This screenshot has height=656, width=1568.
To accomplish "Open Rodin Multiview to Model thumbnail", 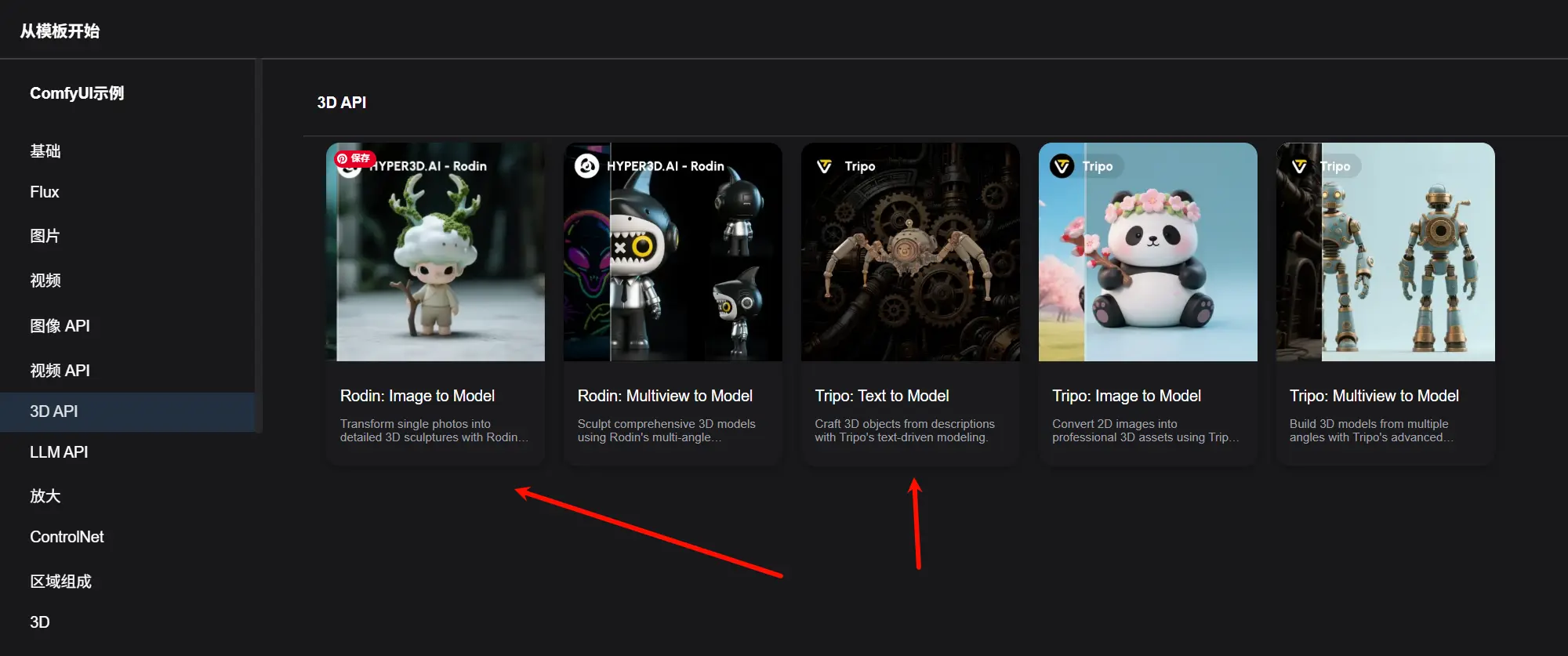I will (x=673, y=252).
